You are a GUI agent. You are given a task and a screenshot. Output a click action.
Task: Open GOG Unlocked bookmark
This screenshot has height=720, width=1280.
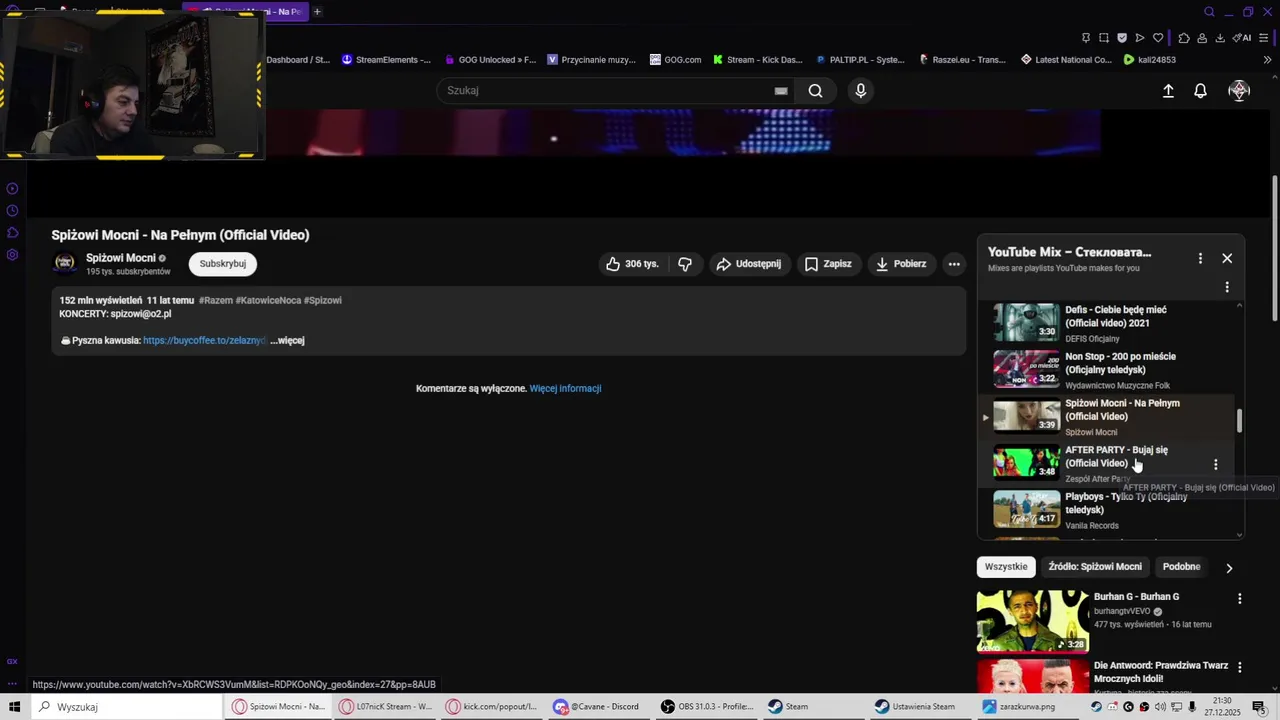(490, 60)
